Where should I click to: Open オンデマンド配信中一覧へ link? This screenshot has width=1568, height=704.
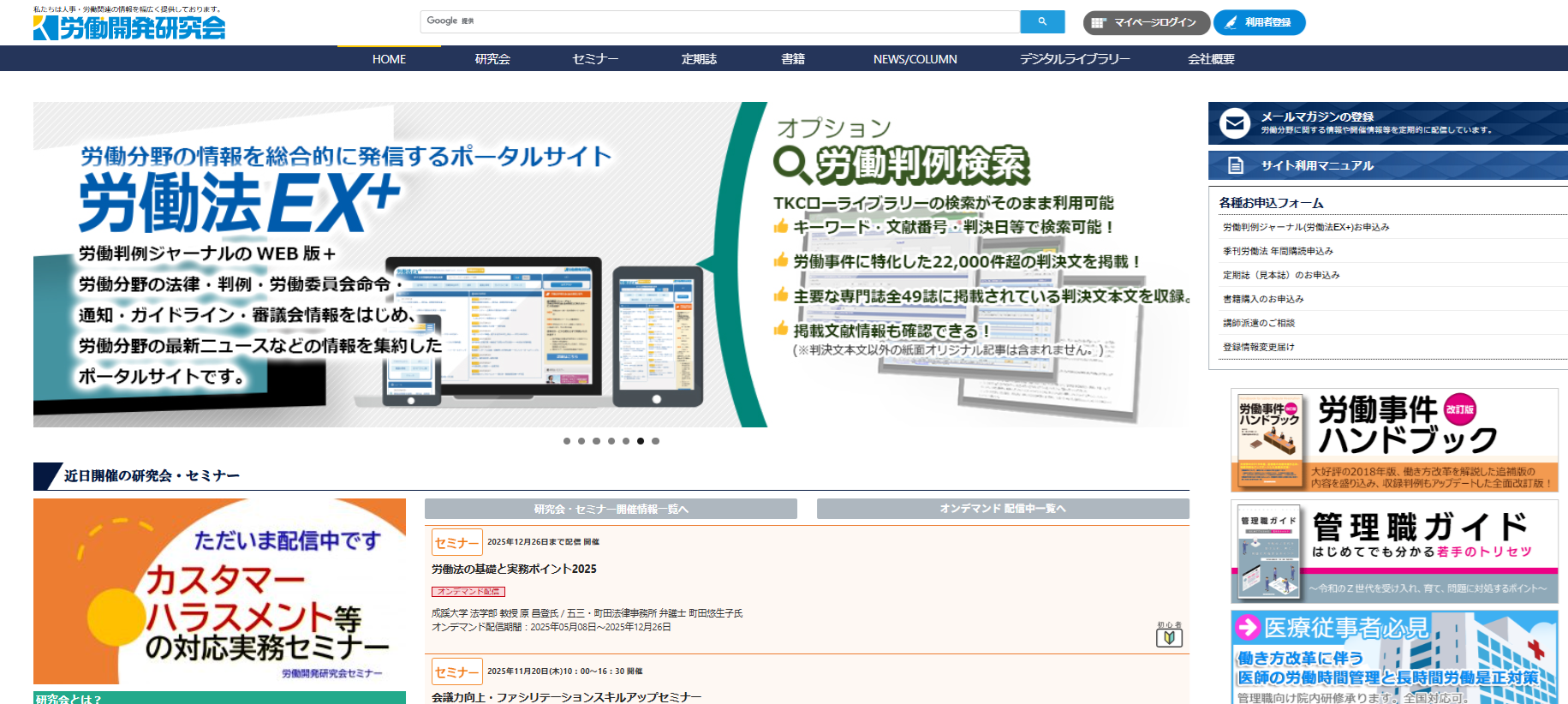pyautogui.click(x=1003, y=509)
